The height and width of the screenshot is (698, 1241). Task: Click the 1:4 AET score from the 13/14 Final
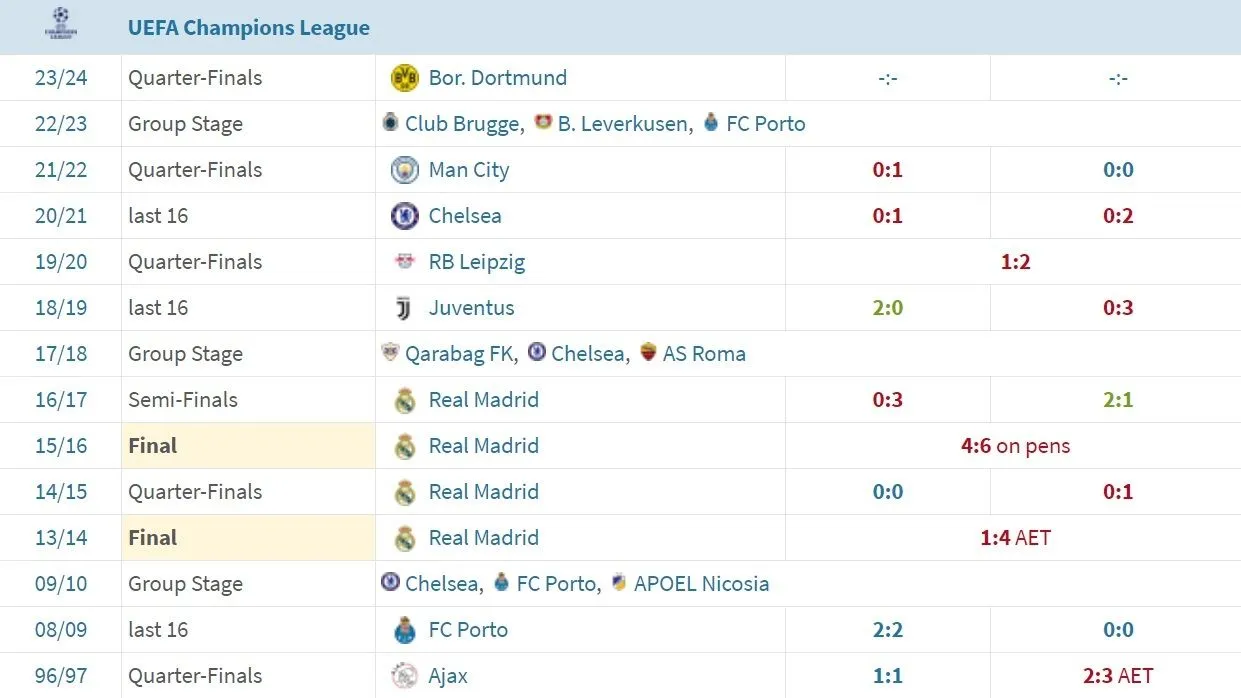tap(1016, 537)
